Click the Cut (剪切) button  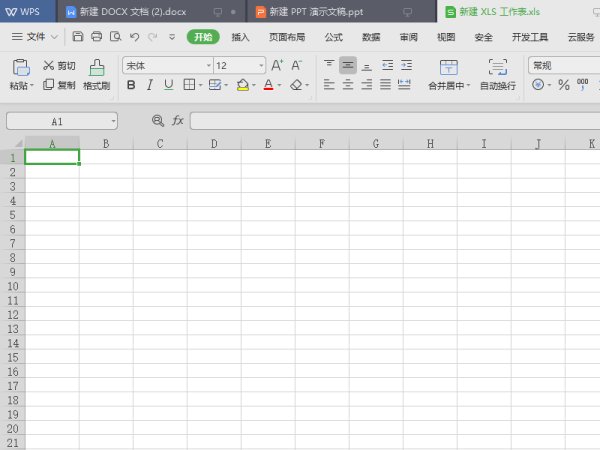[x=59, y=66]
